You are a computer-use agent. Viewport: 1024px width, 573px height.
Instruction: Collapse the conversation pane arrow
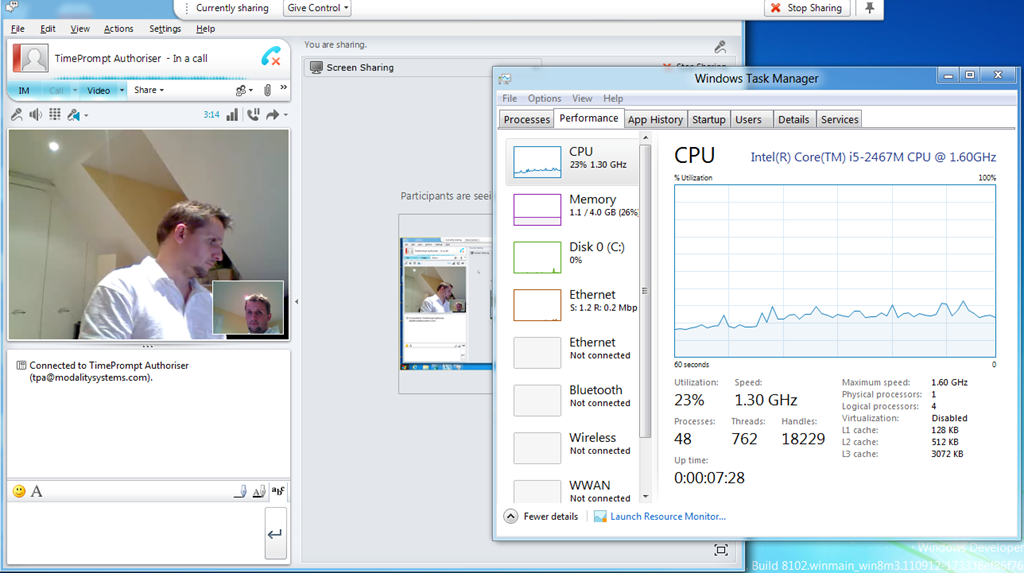coord(296,302)
